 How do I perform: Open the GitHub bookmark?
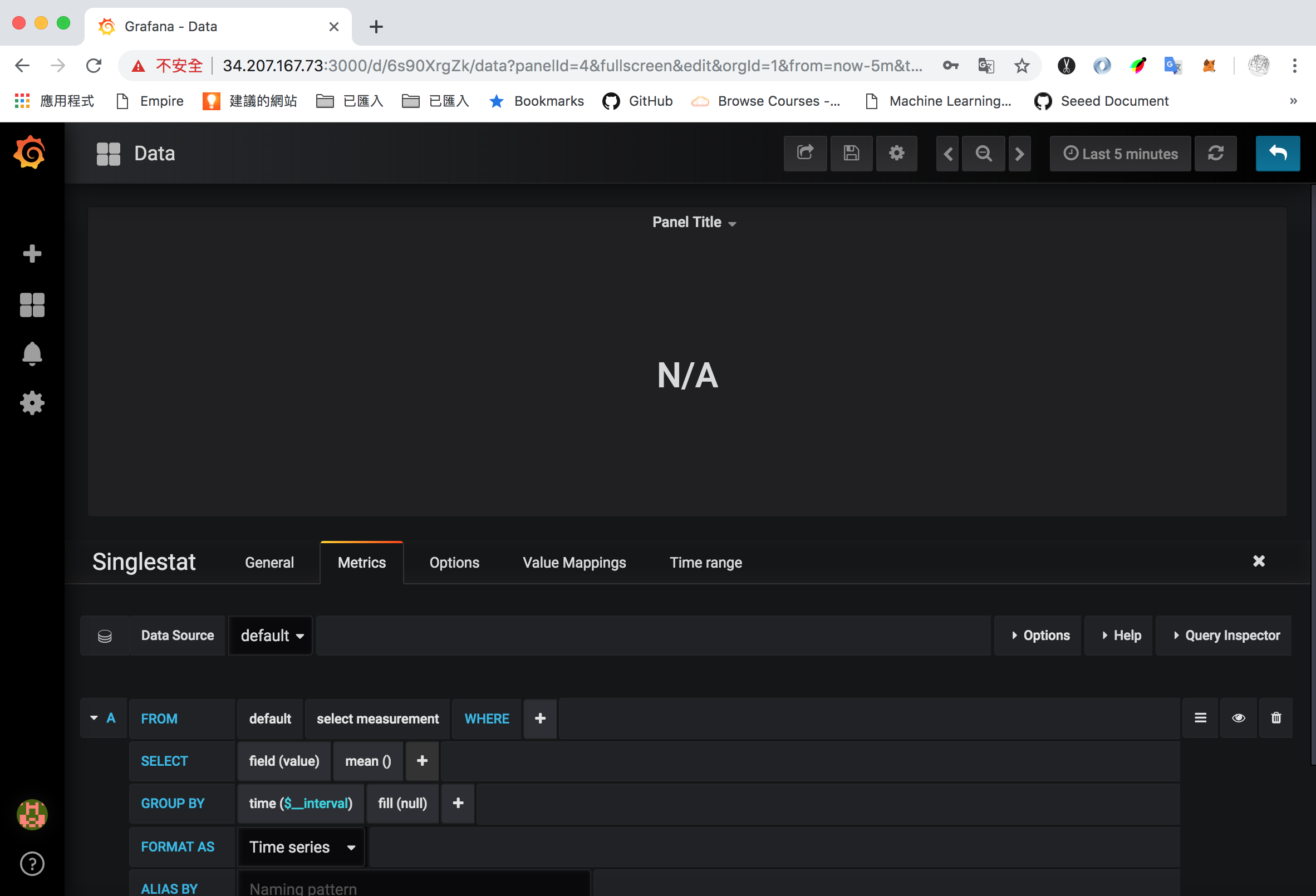637,101
